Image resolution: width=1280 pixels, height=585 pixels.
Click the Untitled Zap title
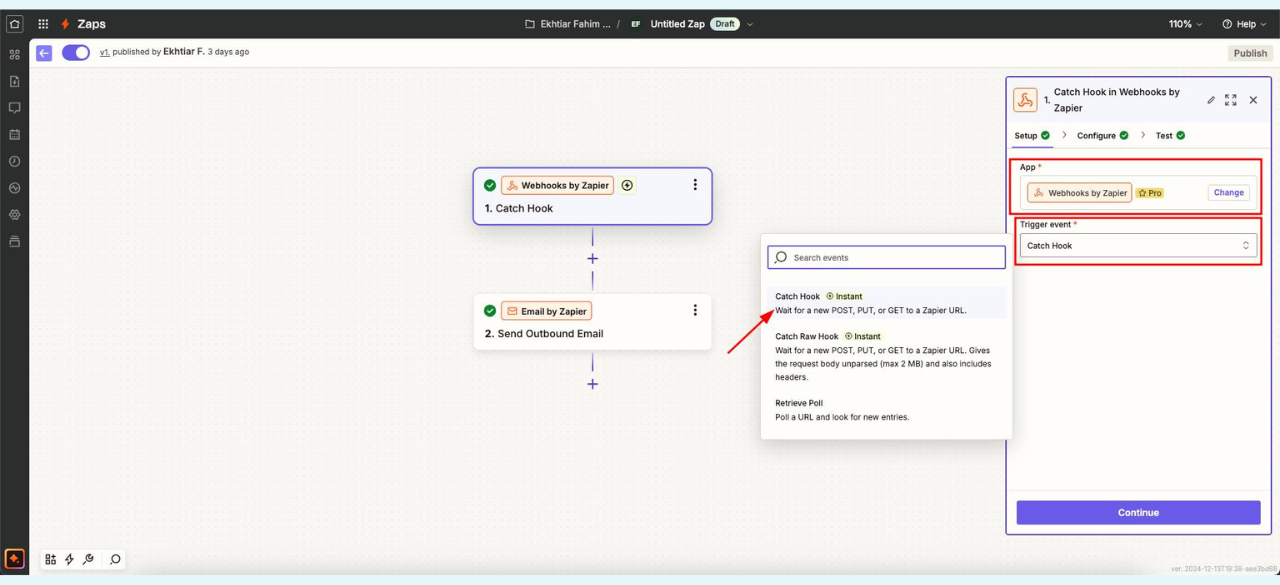coord(677,24)
